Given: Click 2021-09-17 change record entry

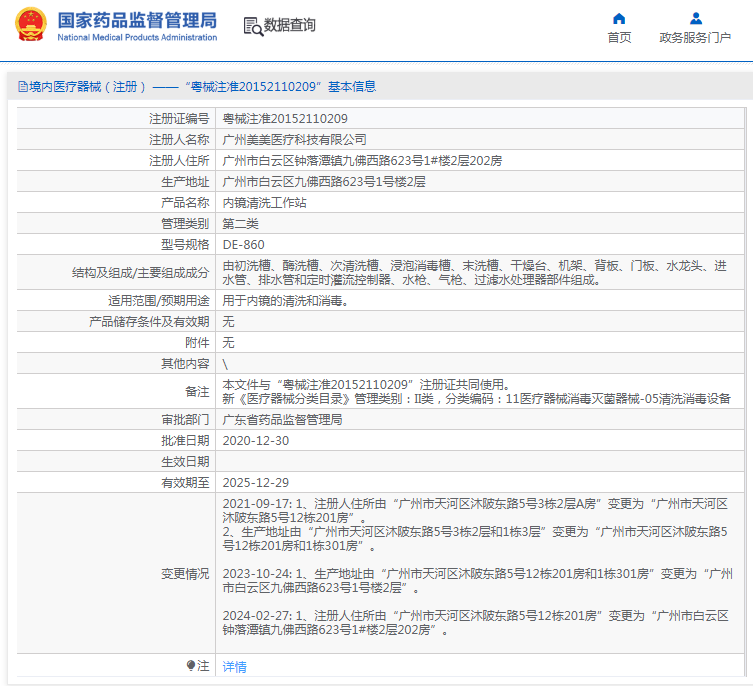Looking at the screenshot, I should click(x=475, y=525).
